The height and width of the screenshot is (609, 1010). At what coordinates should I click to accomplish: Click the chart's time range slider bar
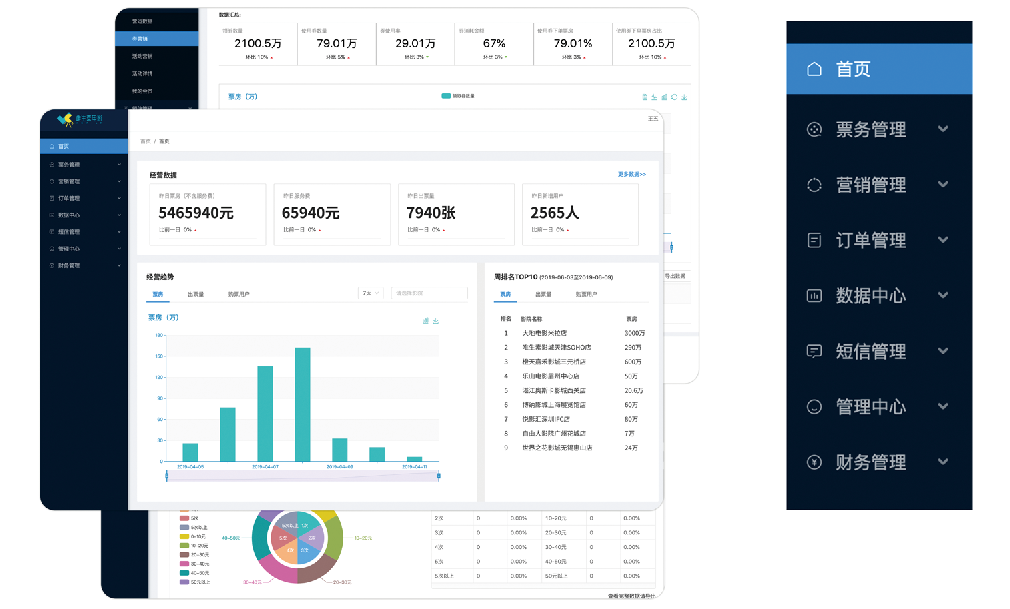[302, 476]
